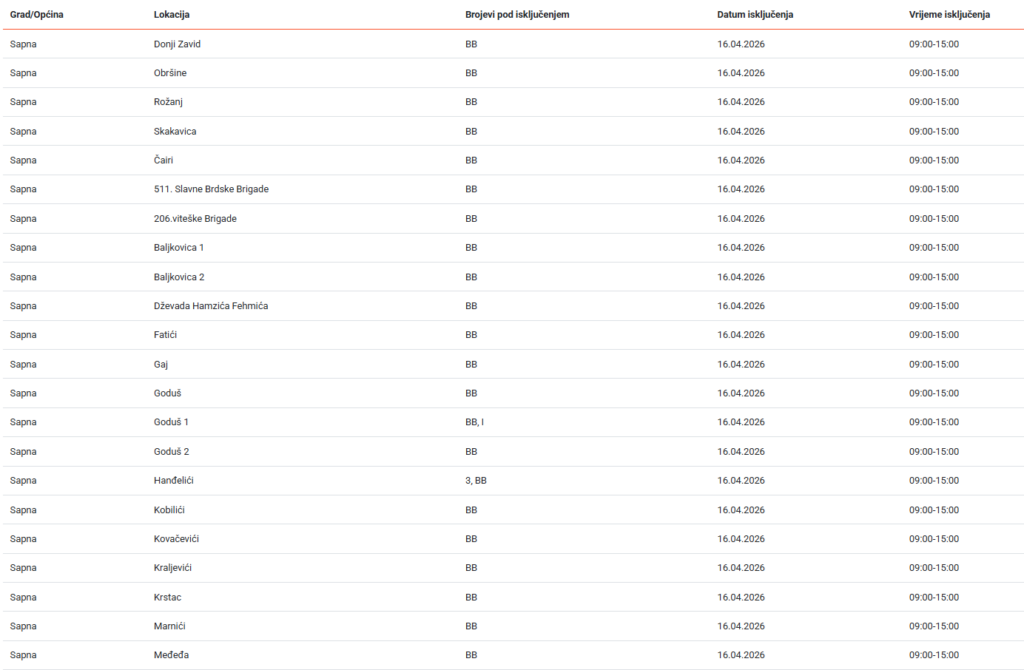This screenshot has height=670, width=1024.
Task: Select the Fatići location cell
Action: tap(167, 335)
